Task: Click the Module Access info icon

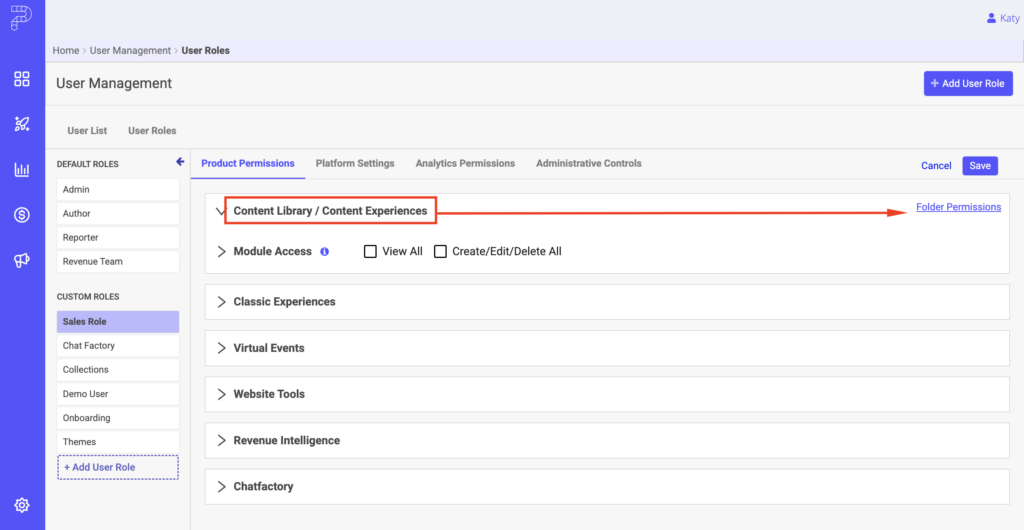Action: [x=325, y=251]
